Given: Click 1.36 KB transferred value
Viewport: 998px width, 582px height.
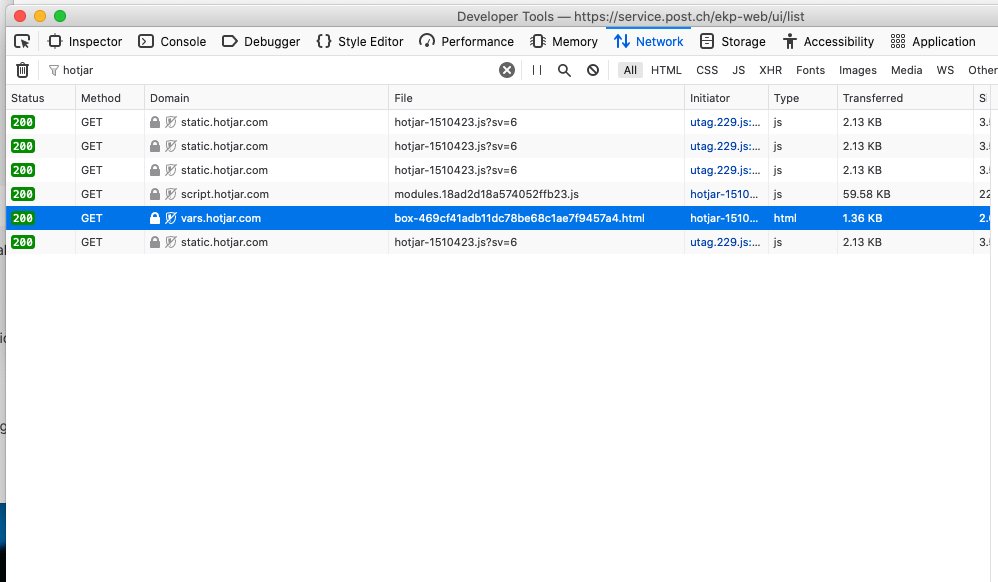Looking at the screenshot, I should (862, 218).
